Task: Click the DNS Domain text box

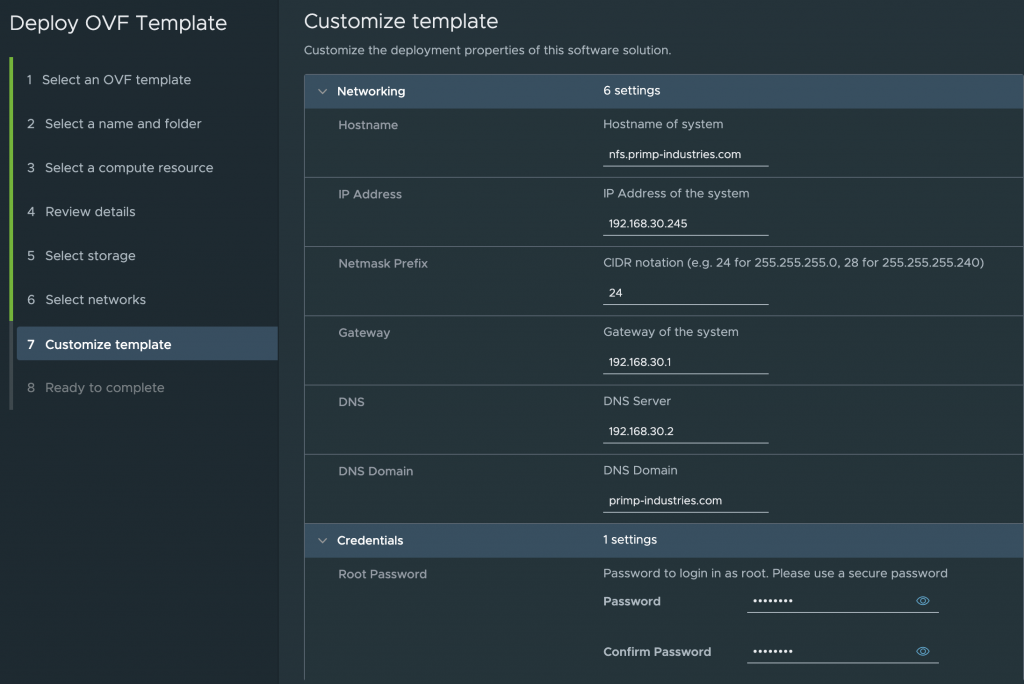Action: (685, 500)
